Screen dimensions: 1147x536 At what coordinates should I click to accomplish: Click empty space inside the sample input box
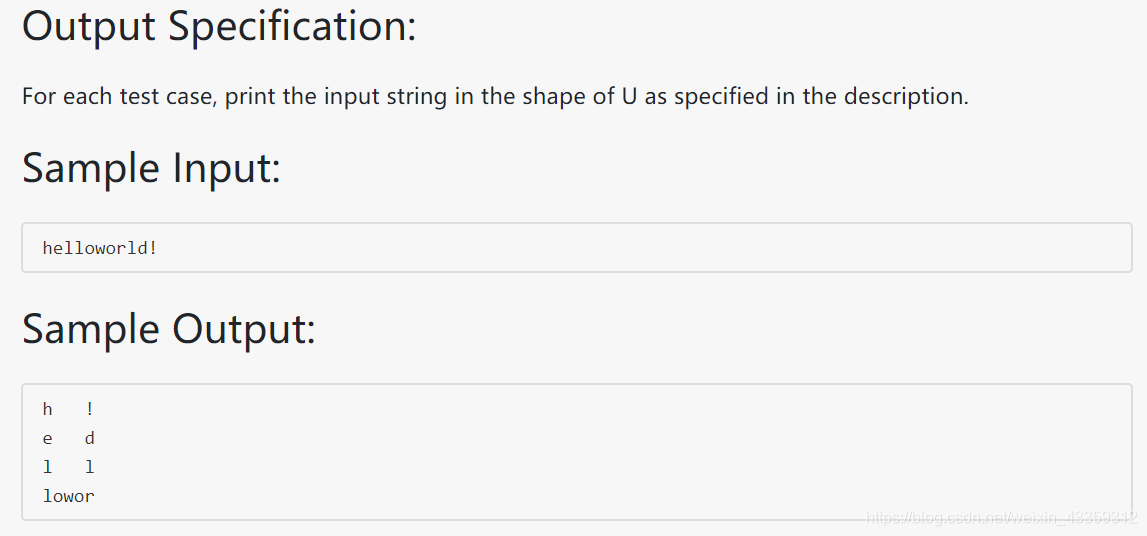coord(644,248)
